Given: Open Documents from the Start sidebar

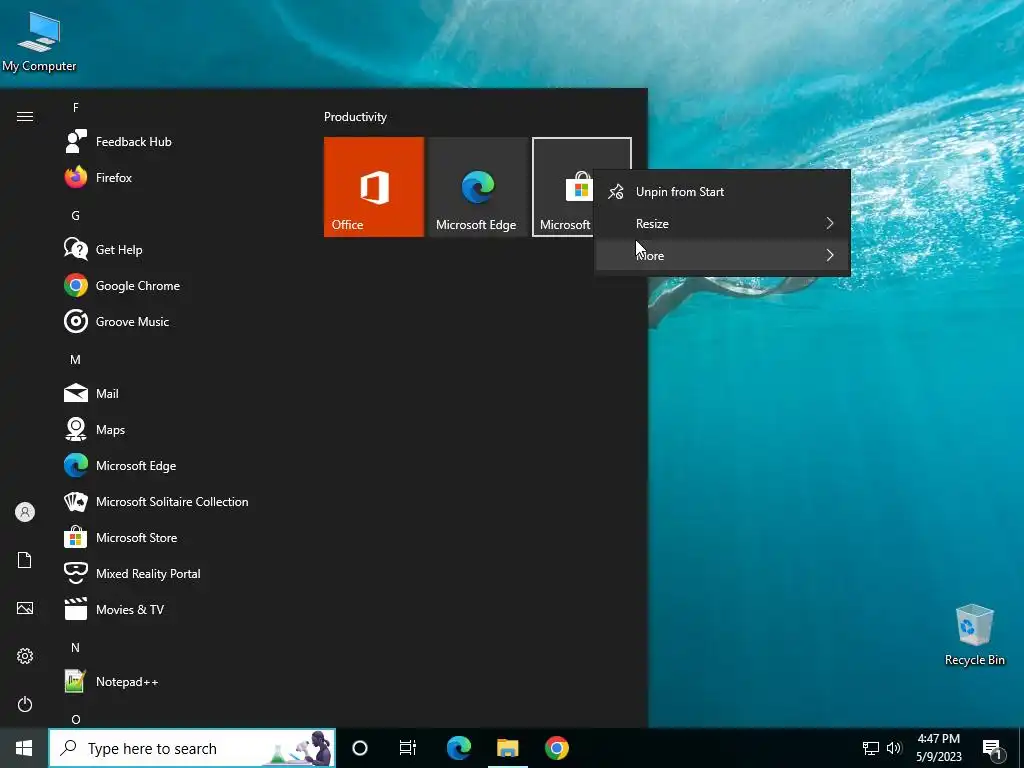Looking at the screenshot, I should 25,560.
